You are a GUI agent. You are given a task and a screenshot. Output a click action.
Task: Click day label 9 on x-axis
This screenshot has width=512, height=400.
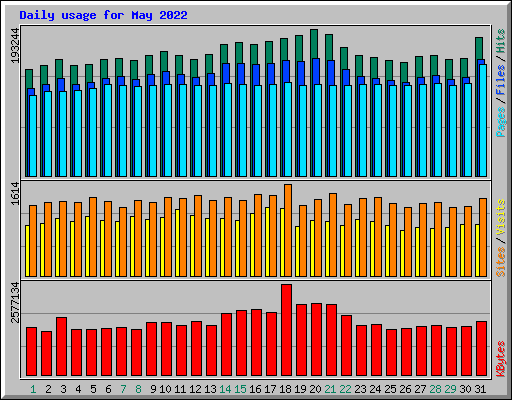153,389
